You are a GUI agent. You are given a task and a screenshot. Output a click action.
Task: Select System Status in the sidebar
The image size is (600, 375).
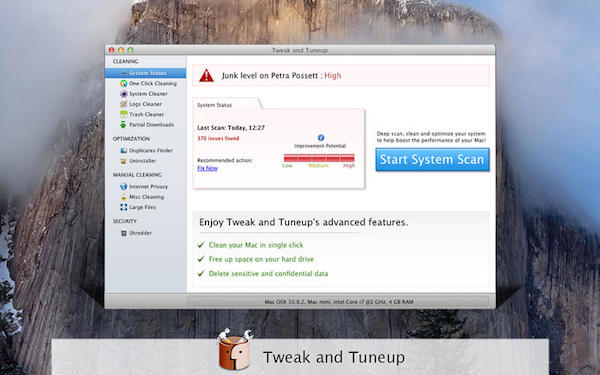[145, 73]
